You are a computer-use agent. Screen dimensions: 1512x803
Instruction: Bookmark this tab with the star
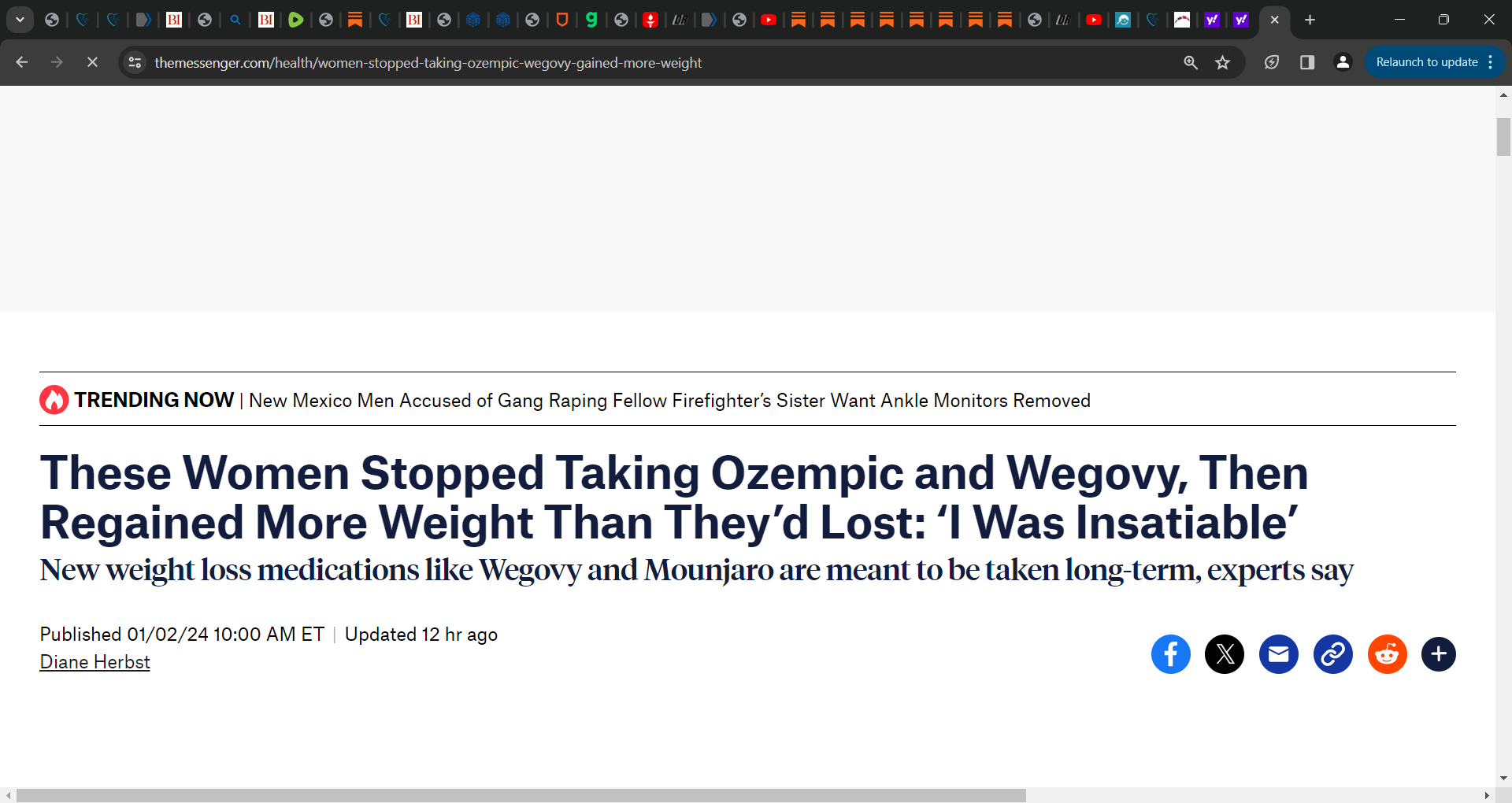coord(1222,62)
